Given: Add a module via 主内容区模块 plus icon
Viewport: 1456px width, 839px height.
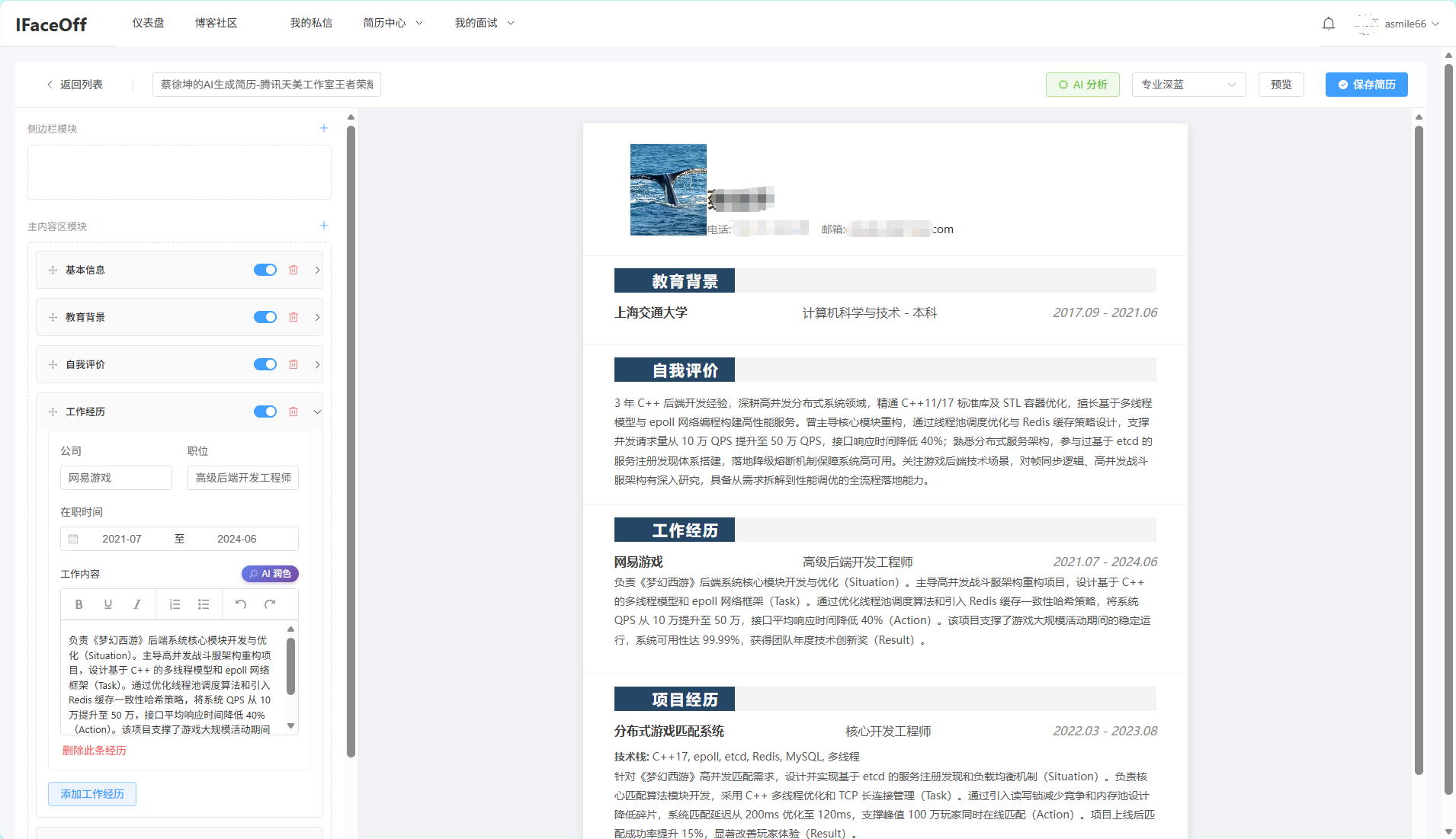Looking at the screenshot, I should coord(323,225).
